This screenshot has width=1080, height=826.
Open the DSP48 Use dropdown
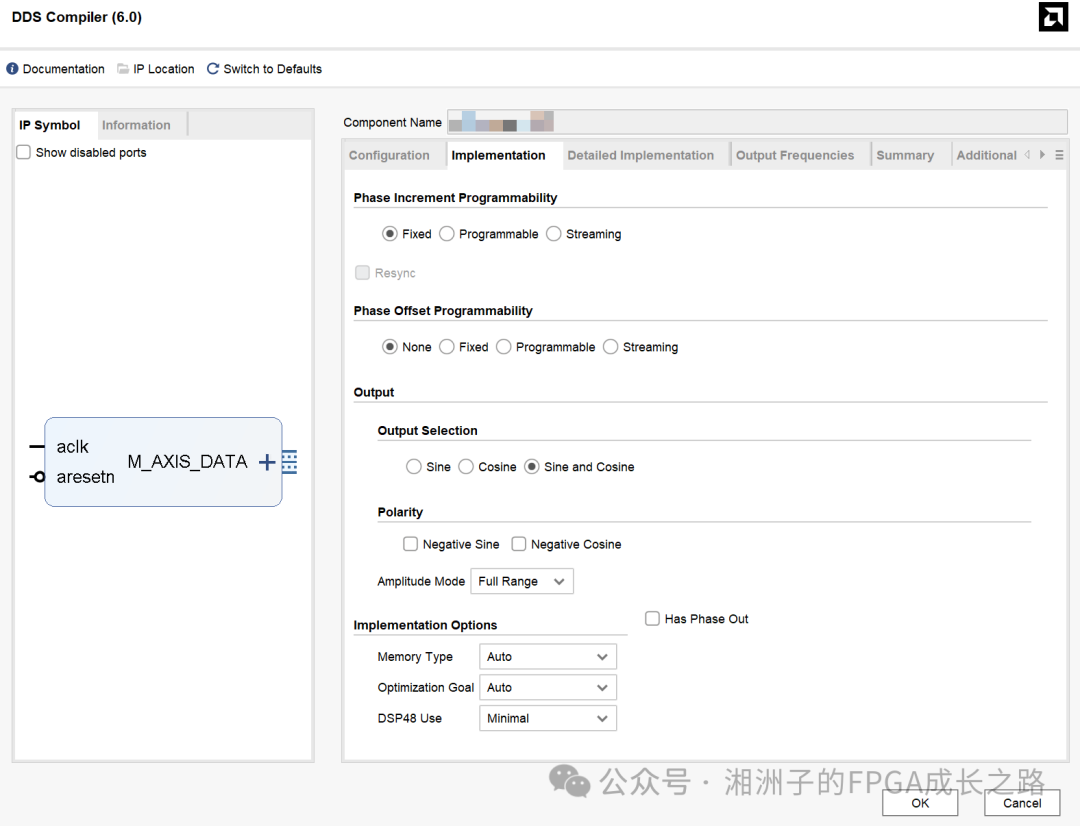point(548,719)
